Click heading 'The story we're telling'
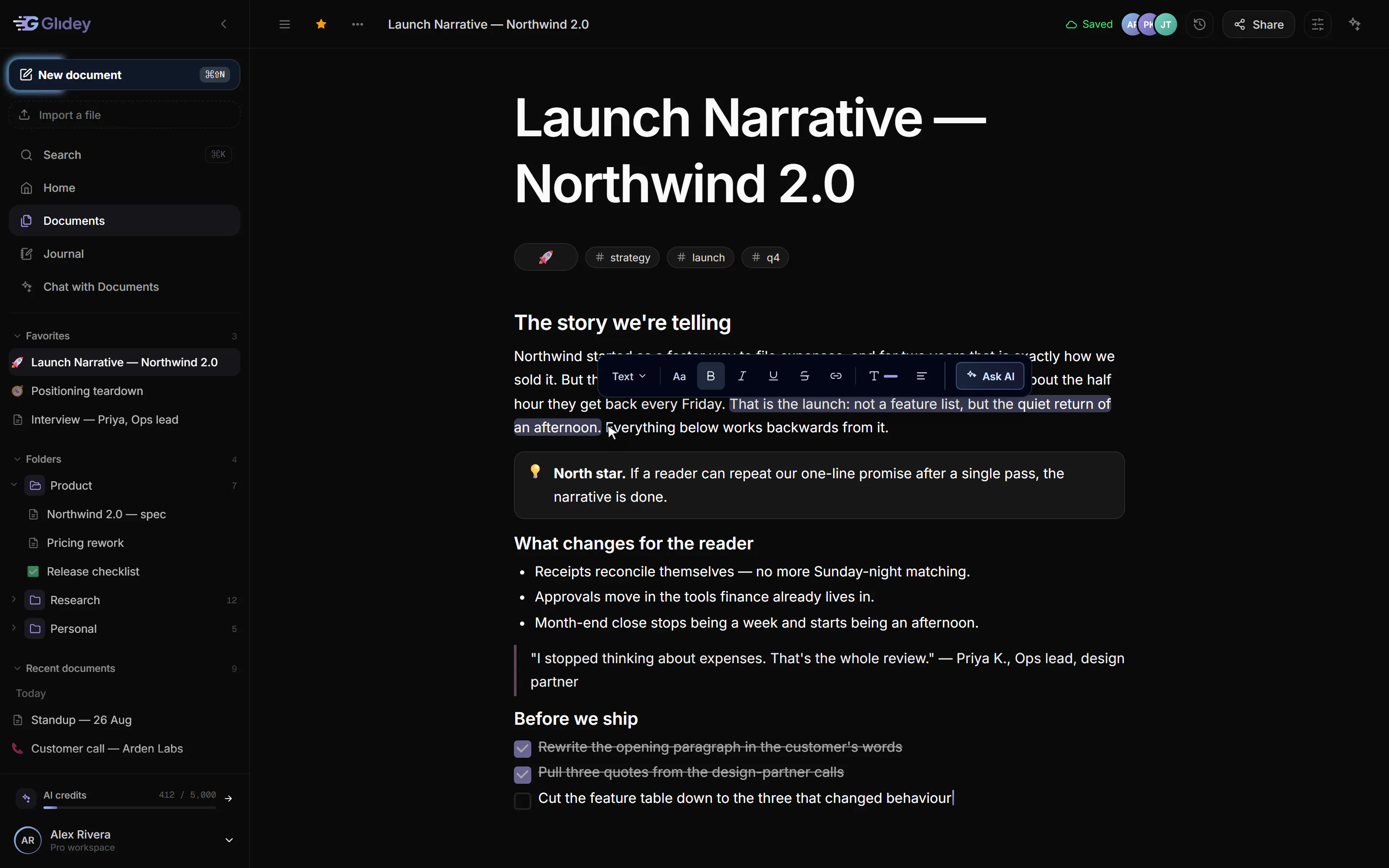 tap(622, 322)
